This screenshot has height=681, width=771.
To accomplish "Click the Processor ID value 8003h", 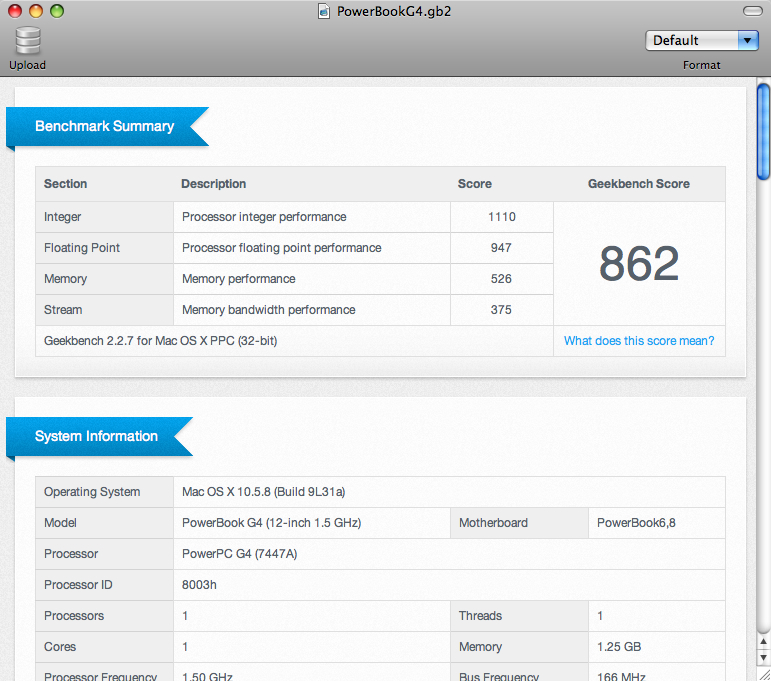I will tap(199, 585).
